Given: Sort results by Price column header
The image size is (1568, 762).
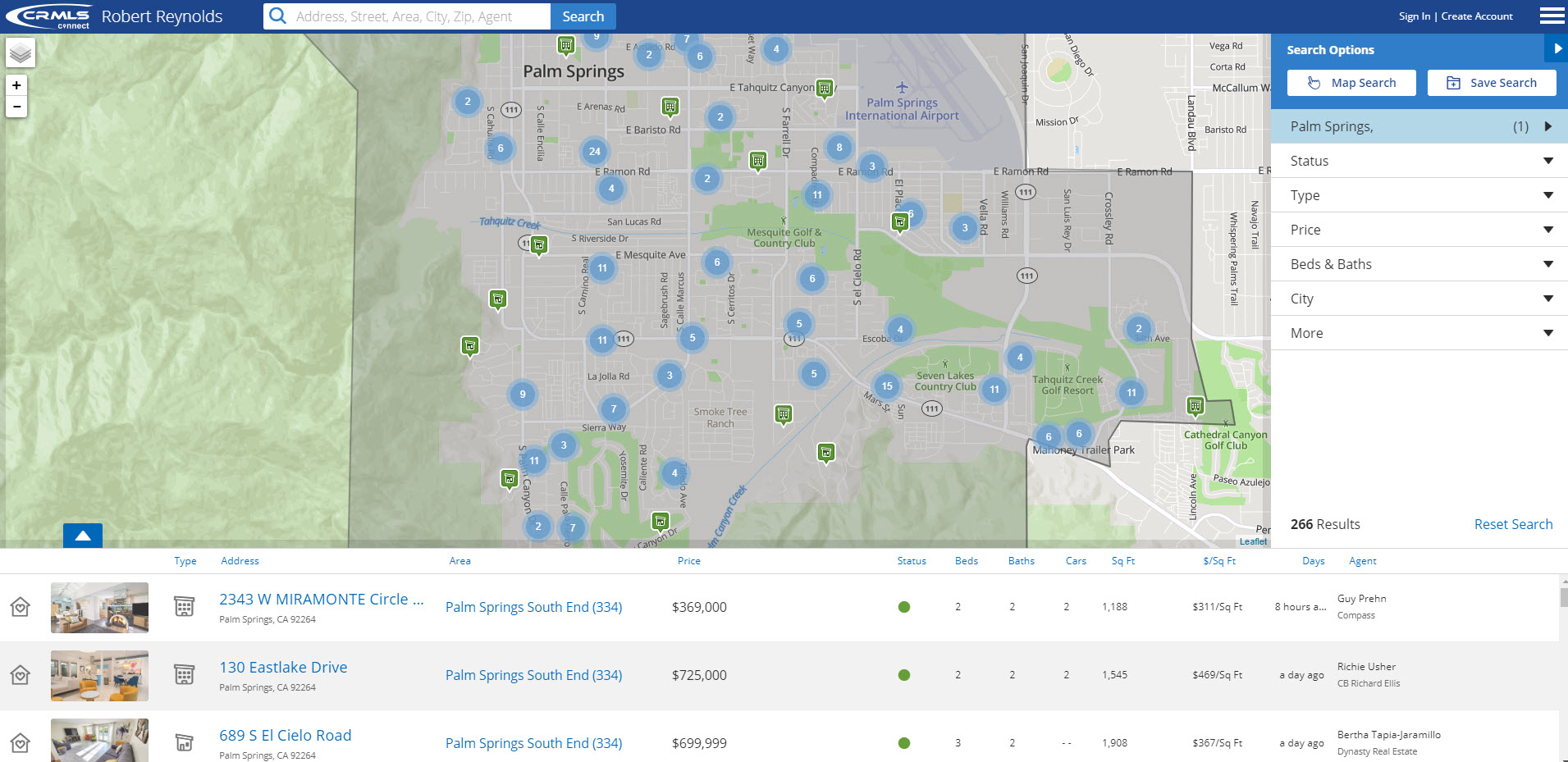Looking at the screenshot, I should 688,561.
